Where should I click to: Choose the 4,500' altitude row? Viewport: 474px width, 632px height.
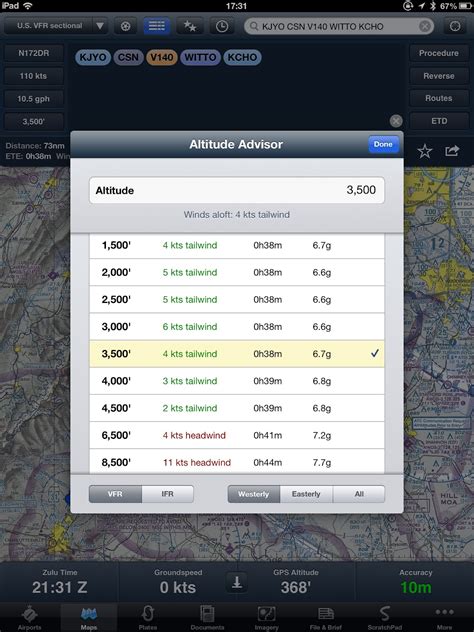pyautogui.click(x=237, y=408)
